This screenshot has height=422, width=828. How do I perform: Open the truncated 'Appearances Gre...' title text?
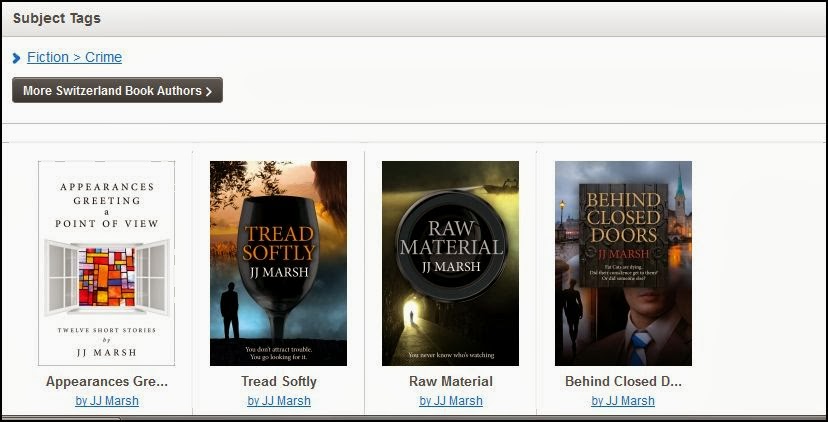click(107, 381)
